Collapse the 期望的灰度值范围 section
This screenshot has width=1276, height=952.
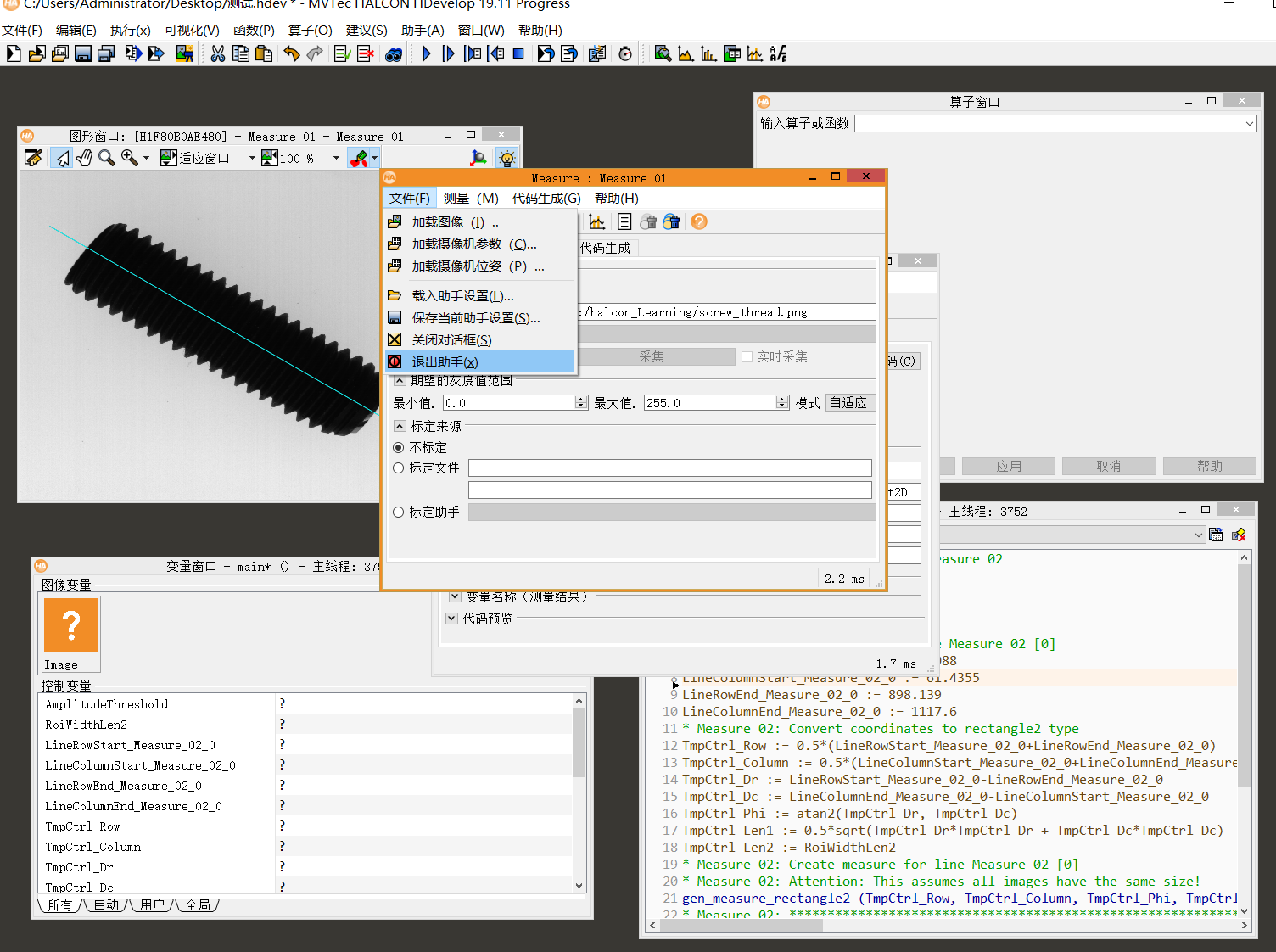tap(400, 380)
